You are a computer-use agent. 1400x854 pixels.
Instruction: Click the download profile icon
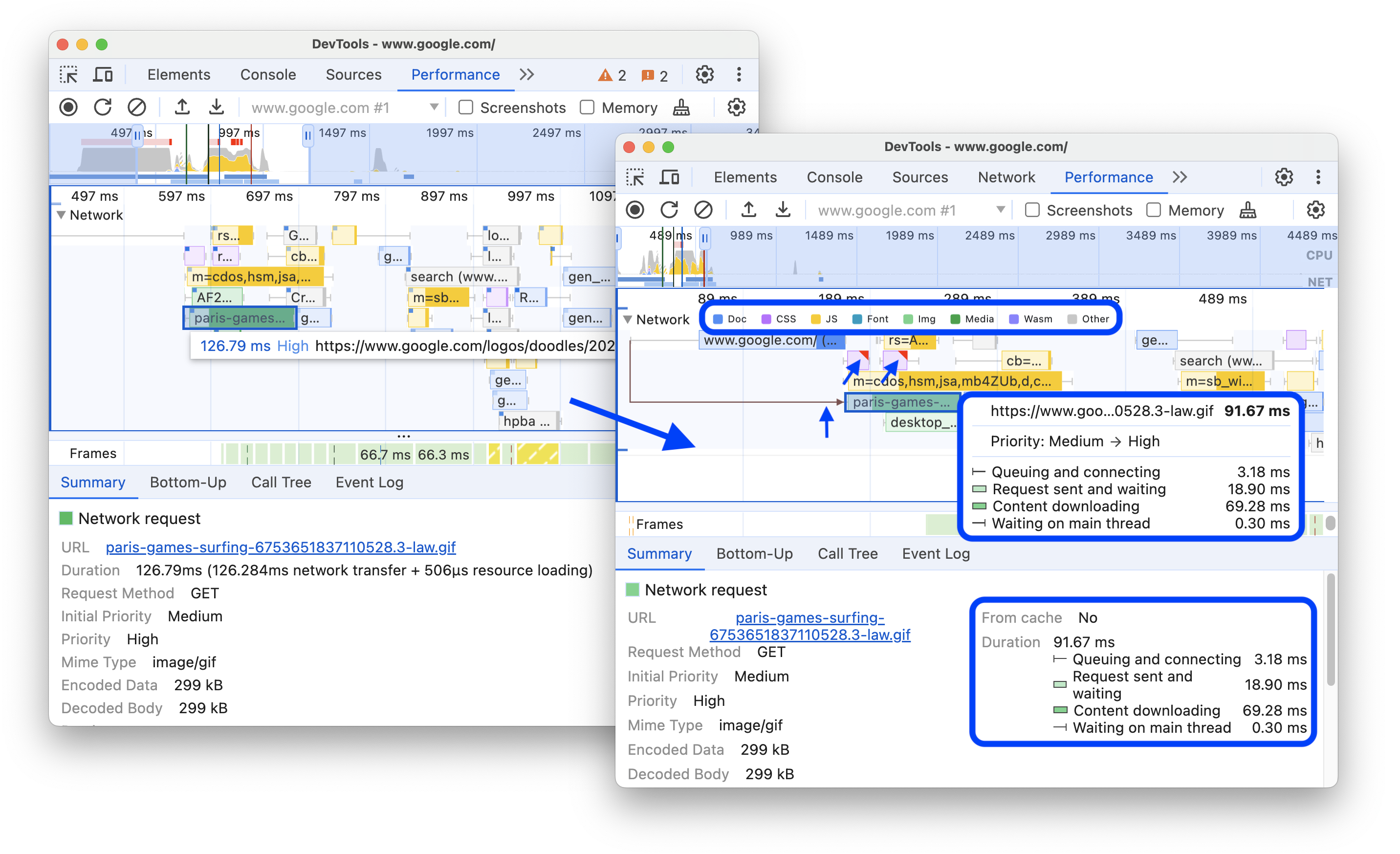(218, 108)
